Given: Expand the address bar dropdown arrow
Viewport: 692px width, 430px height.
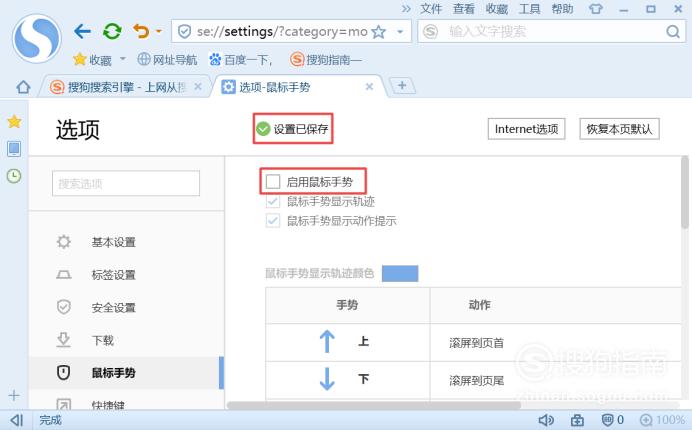Looking at the screenshot, I should (400, 32).
